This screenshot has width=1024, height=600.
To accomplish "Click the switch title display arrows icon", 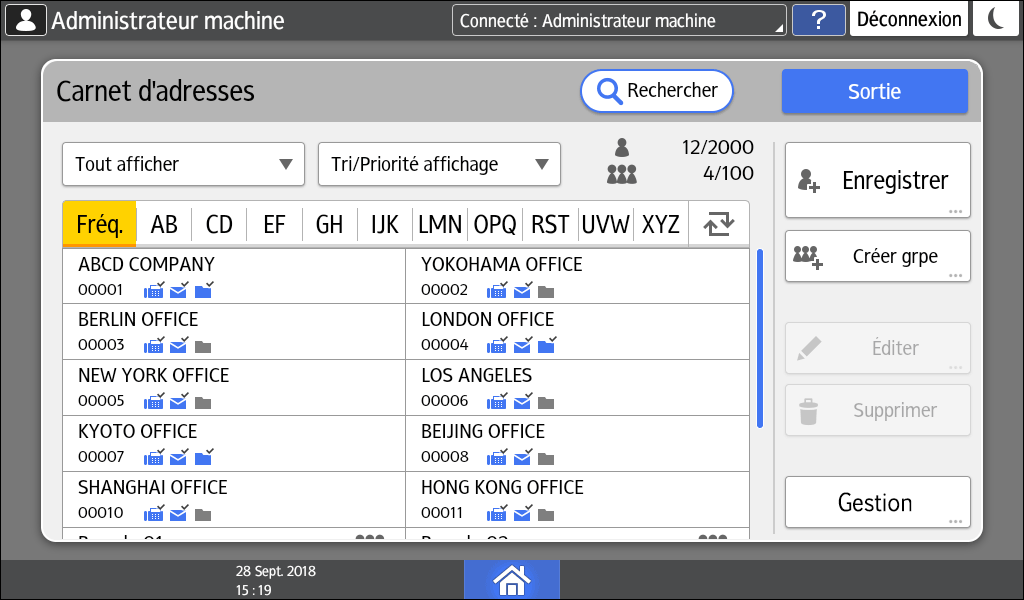I will click(718, 224).
